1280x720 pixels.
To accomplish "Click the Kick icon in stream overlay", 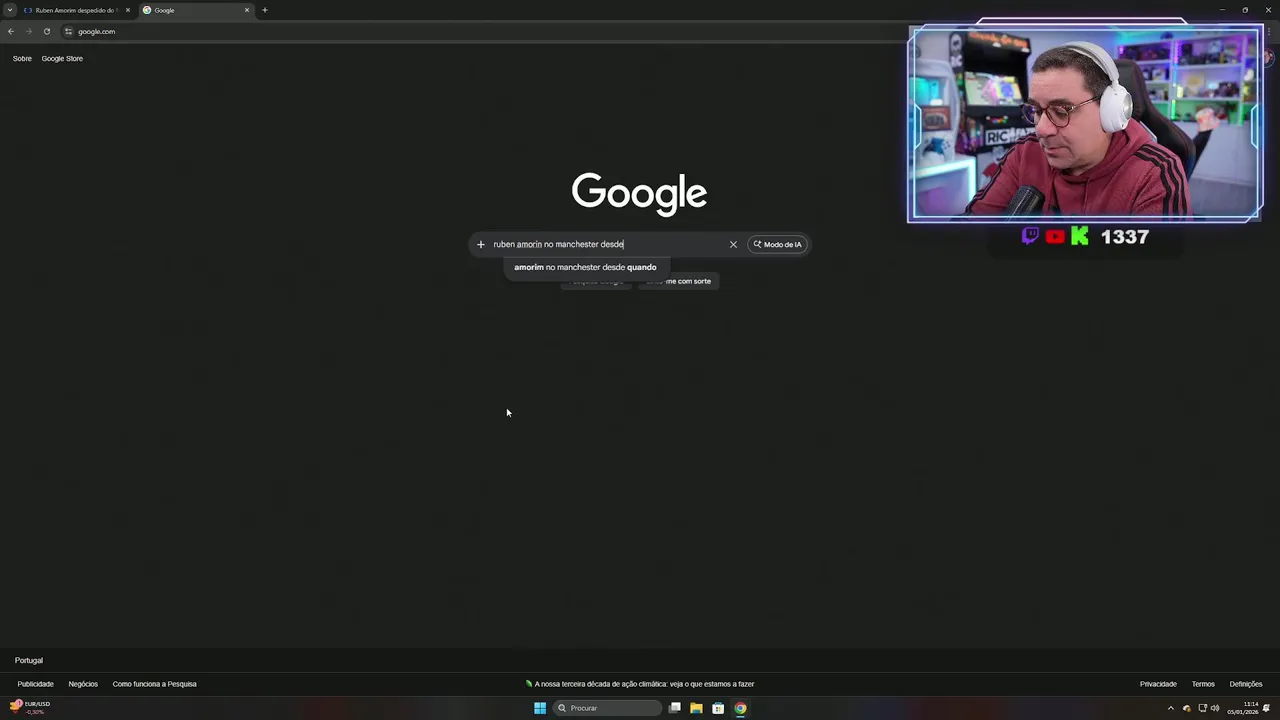I will click(x=1079, y=236).
